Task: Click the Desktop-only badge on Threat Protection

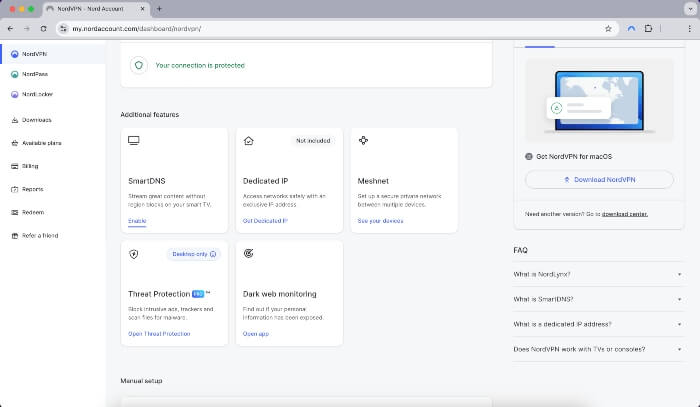Action: 194,254
